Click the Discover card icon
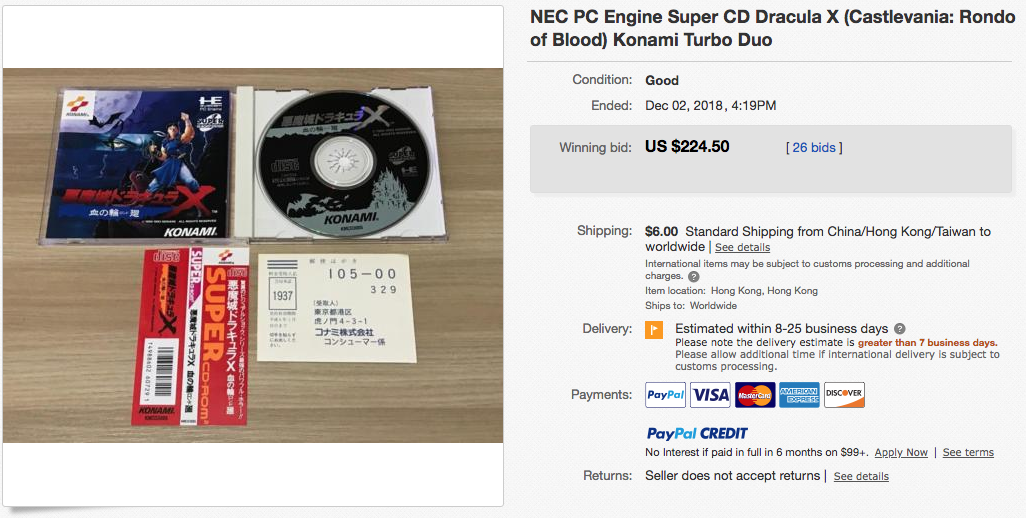 click(844, 395)
